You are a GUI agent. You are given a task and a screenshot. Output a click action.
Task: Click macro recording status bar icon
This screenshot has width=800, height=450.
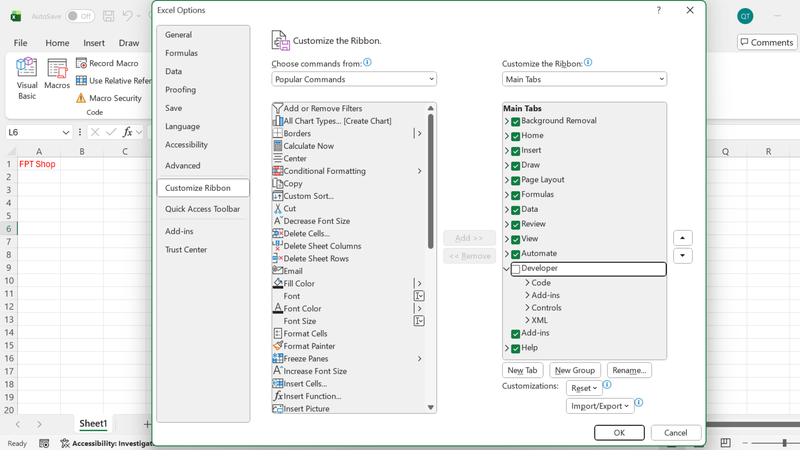coord(44,443)
